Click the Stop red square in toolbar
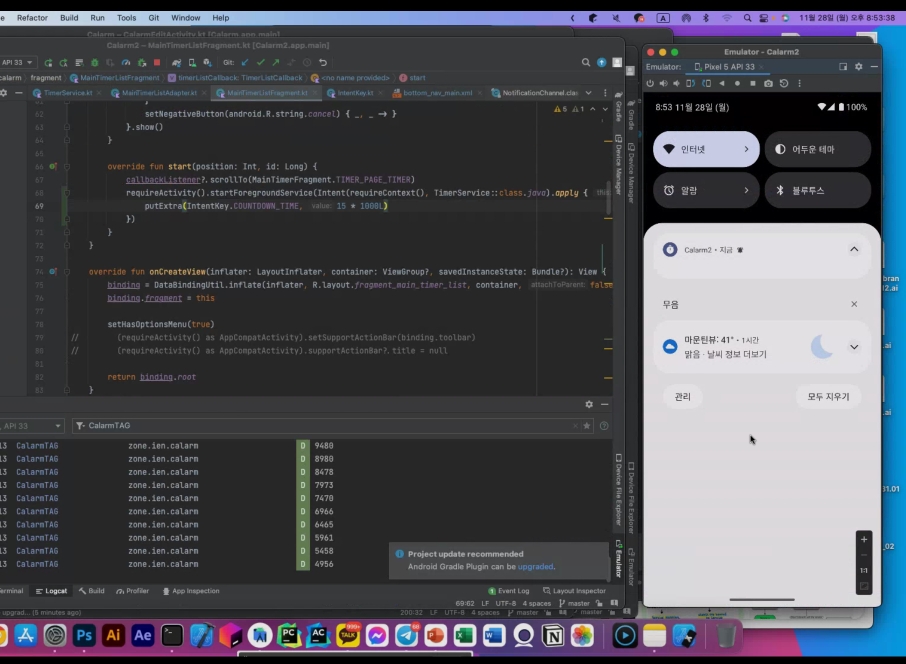 click(157, 62)
